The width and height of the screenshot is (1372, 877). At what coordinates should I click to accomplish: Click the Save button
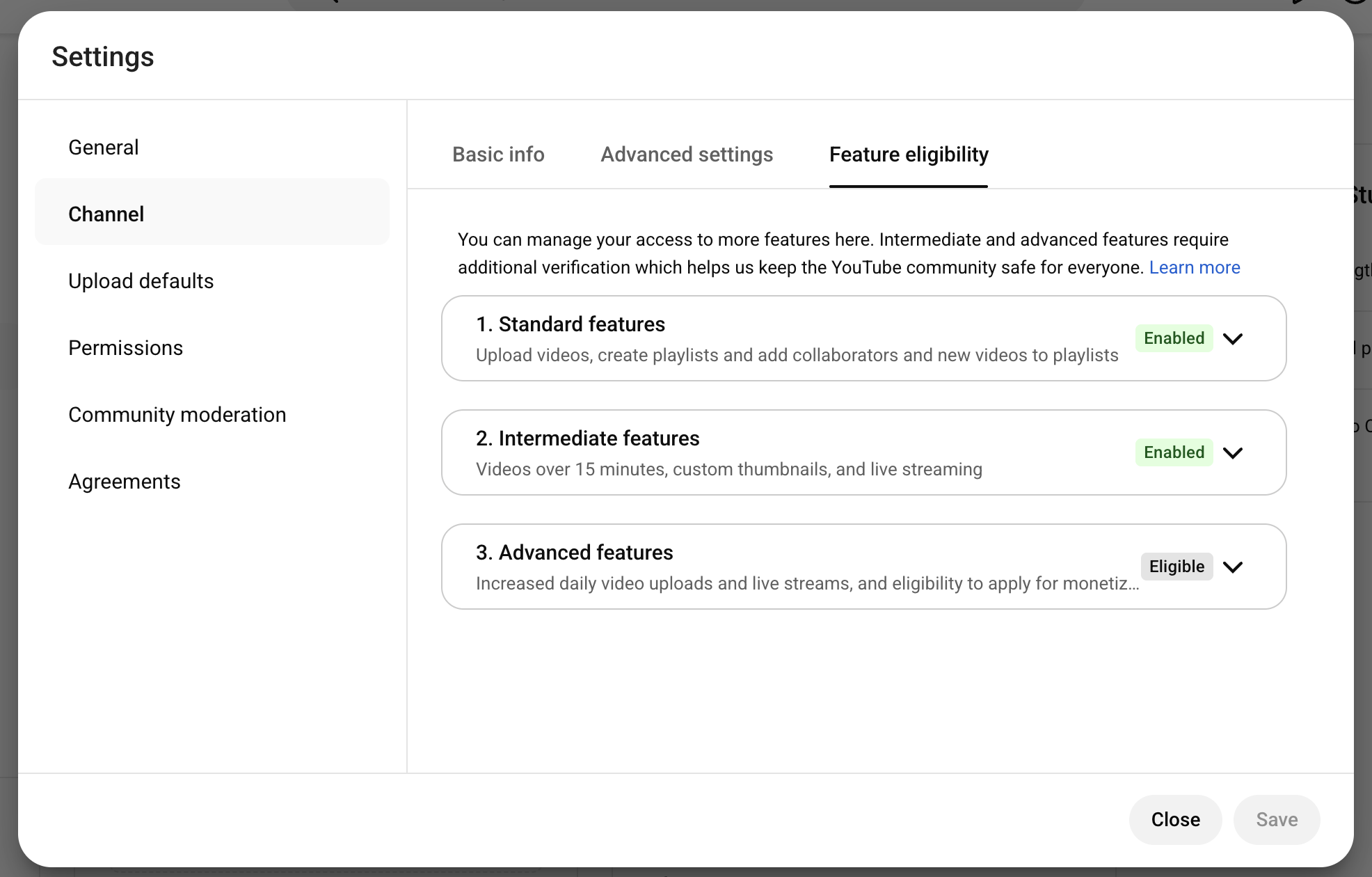1277,820
